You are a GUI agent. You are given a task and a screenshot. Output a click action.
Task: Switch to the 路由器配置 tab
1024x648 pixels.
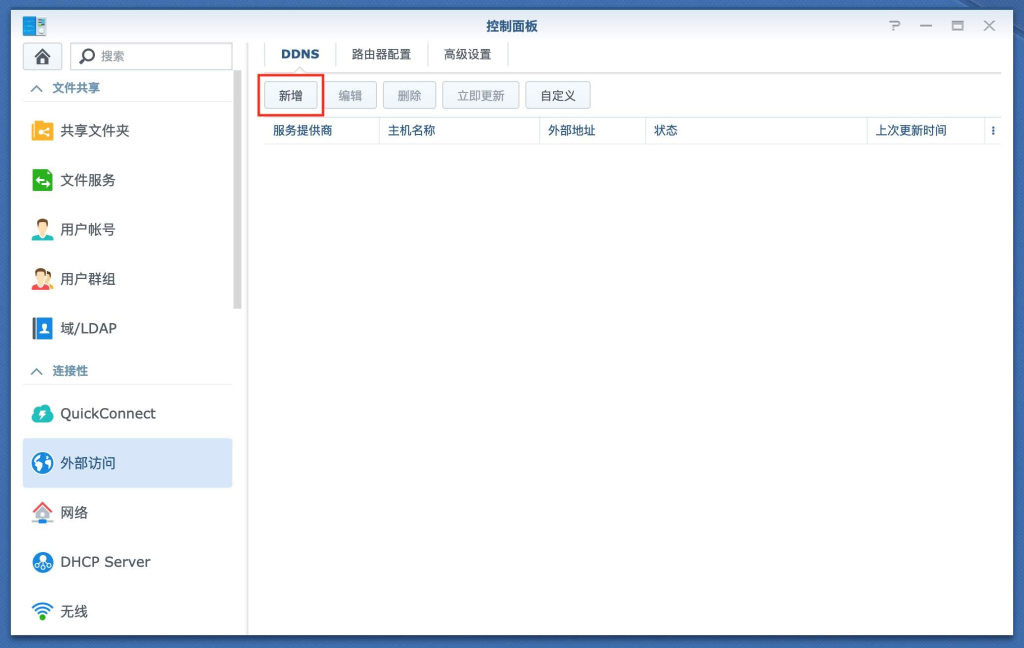381,54
